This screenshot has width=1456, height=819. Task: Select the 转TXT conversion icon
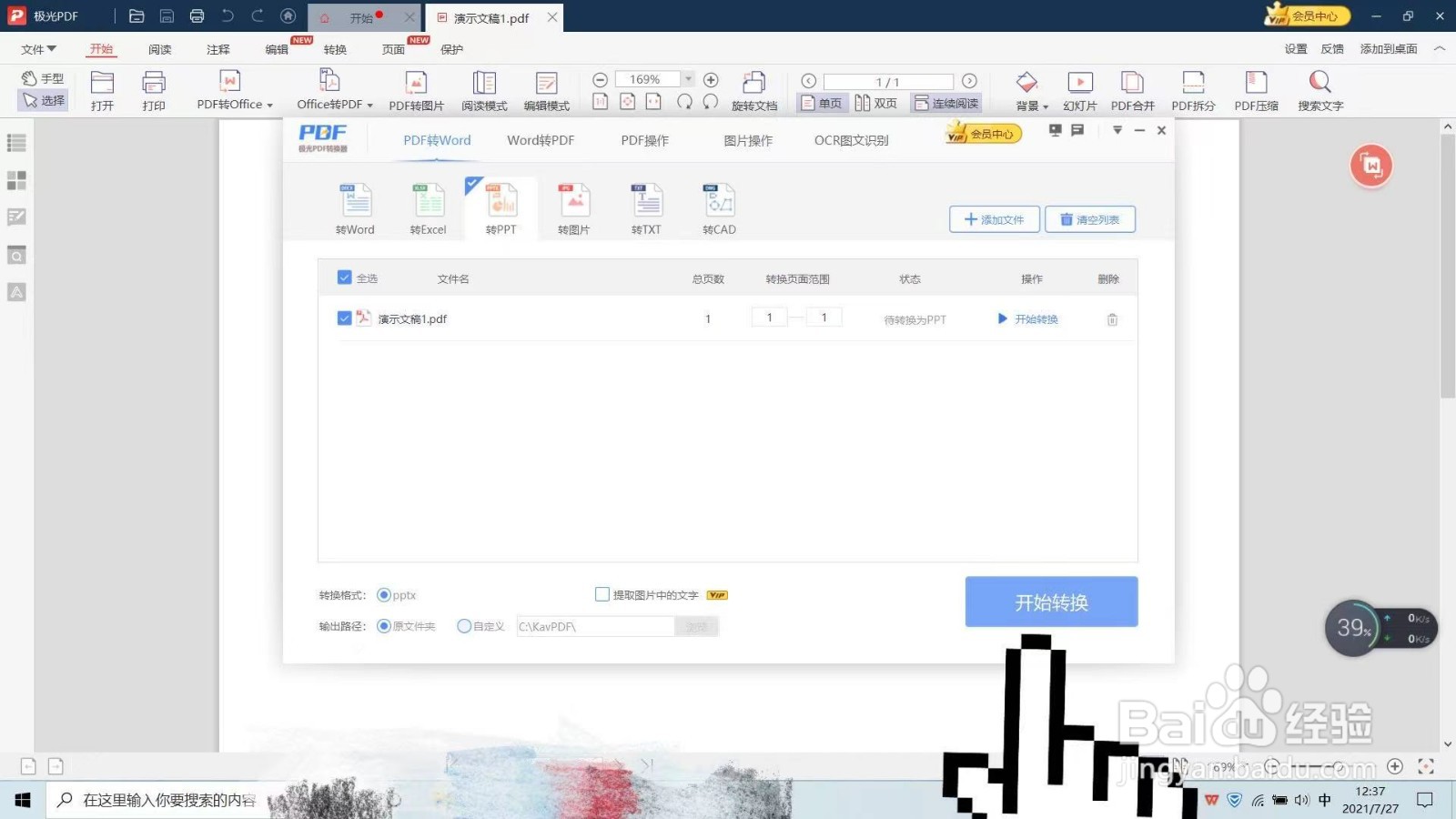point(647,209)
